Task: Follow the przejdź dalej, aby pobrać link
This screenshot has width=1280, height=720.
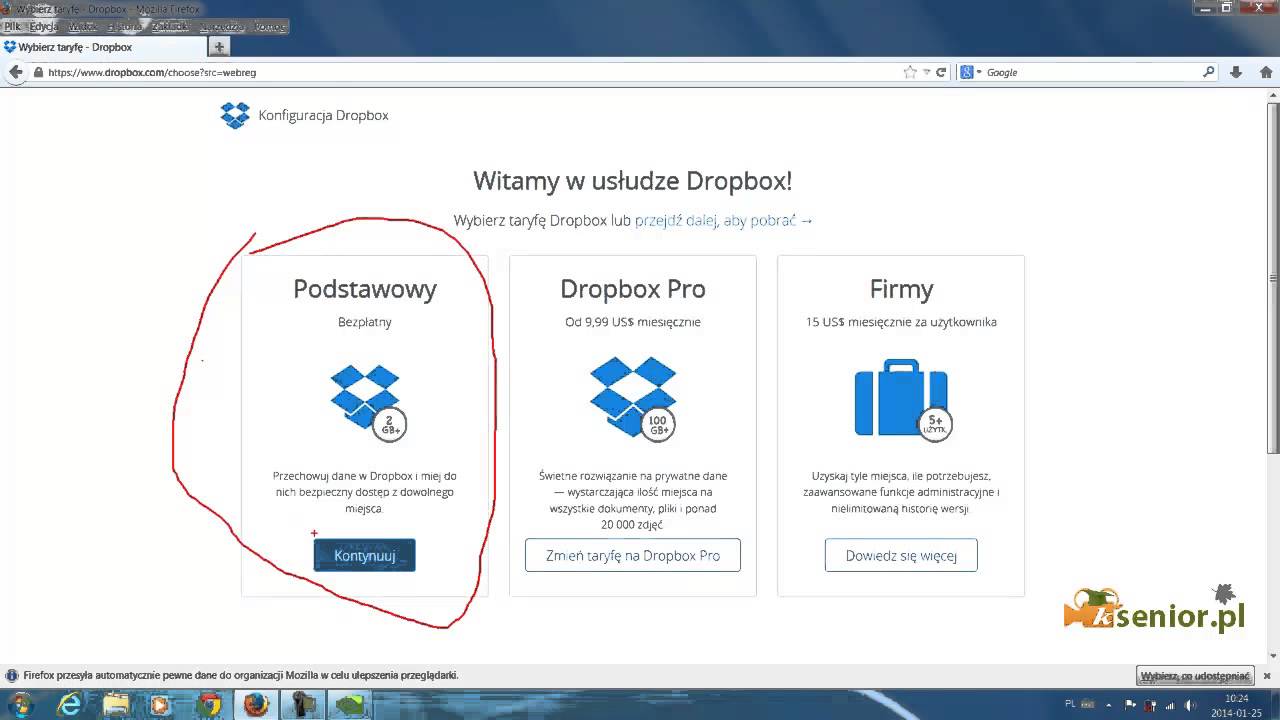Action: click(724, 220)
